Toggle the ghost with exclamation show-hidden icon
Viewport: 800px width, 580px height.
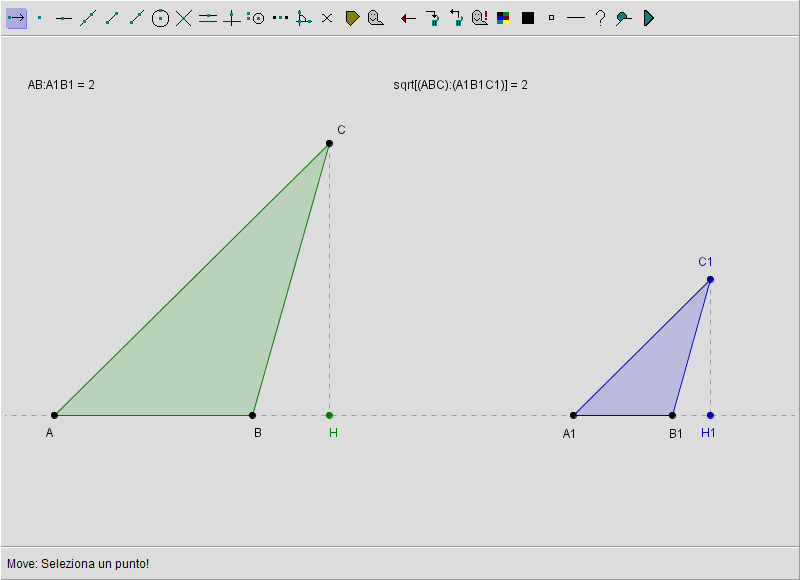pyautogui.click(x=480, y=18)
